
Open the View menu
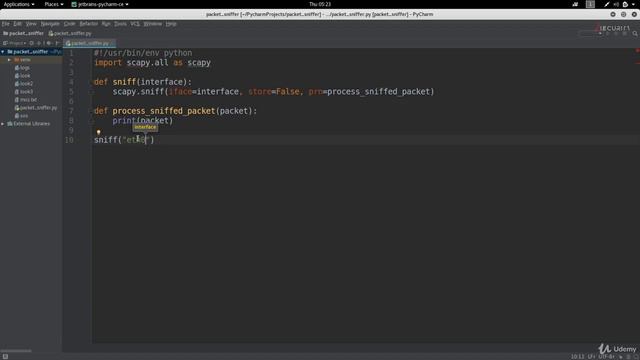click(31, 24)
